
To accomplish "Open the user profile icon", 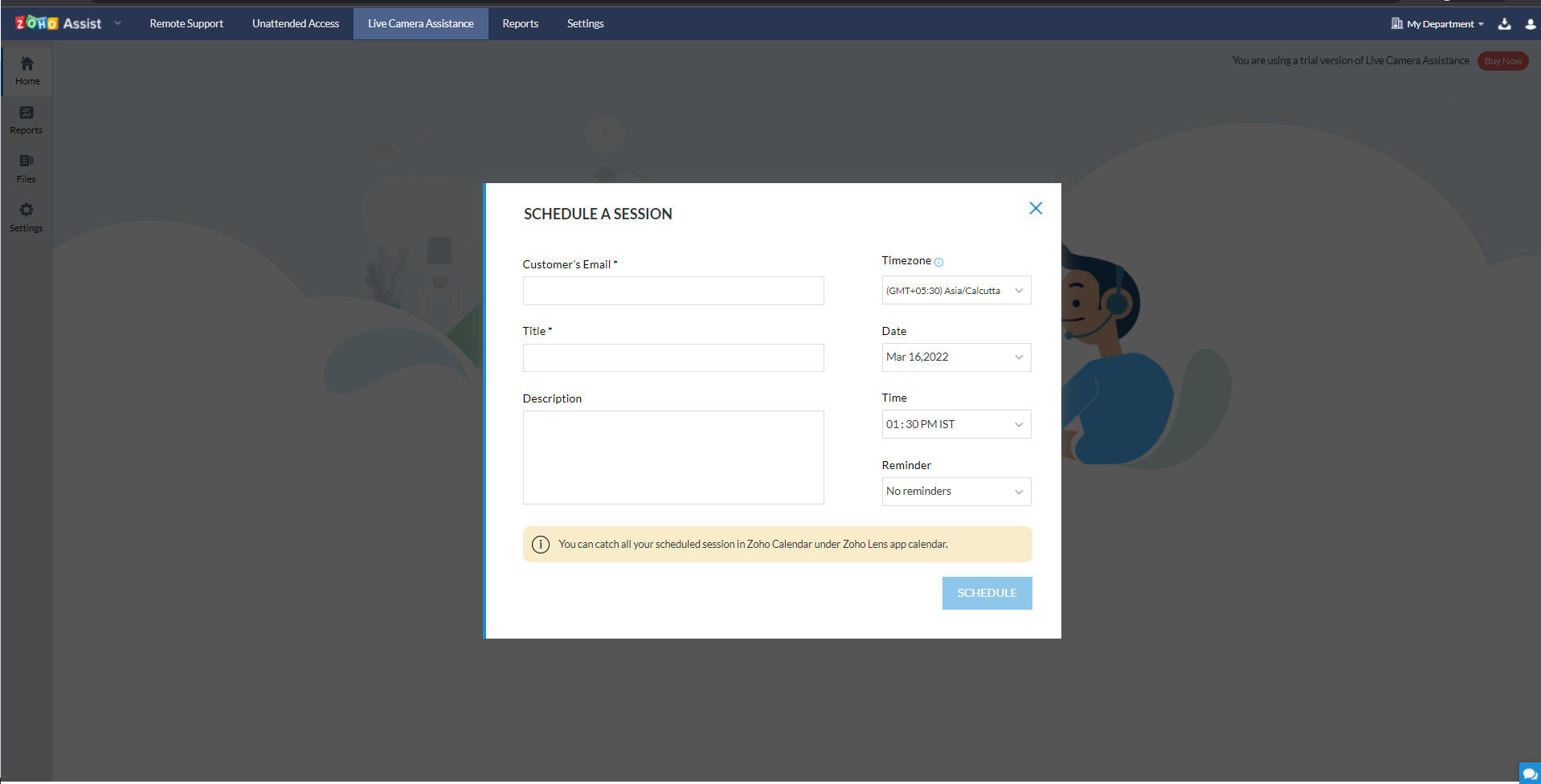I will pos(1530,24).
